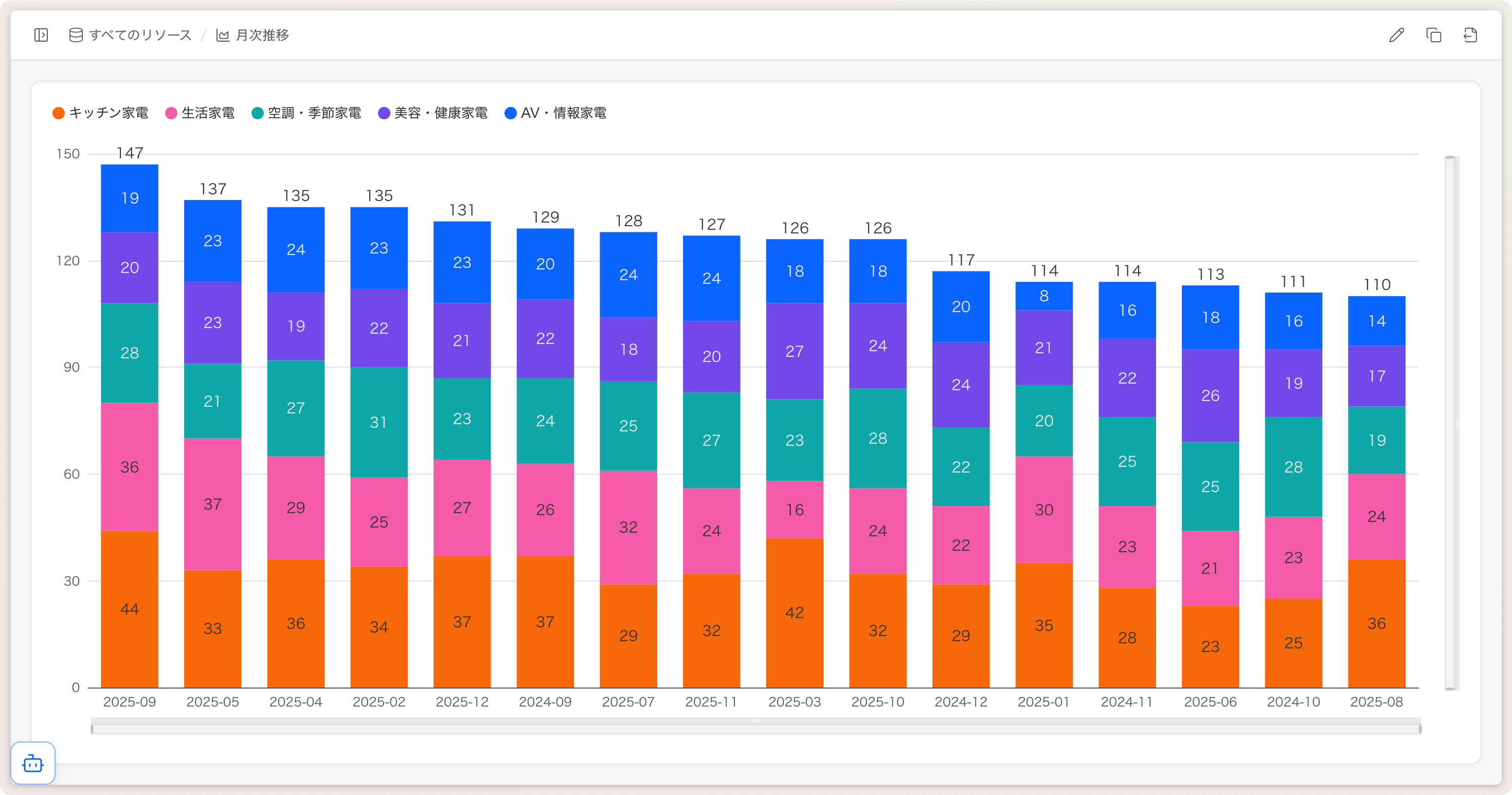Select 月次推移 breadcrumb item
The height and width of the screenshot is (795, 1512).
262,35
